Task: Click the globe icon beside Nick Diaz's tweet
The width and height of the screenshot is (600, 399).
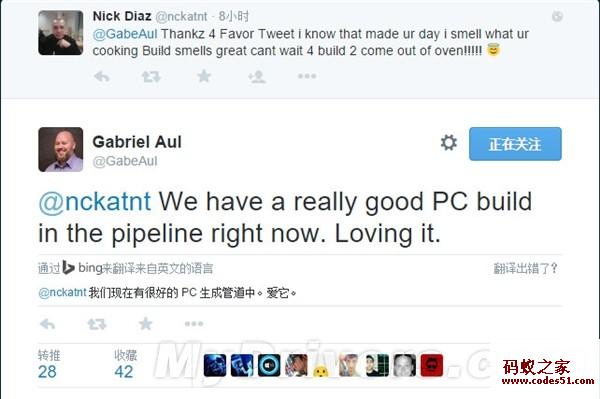Action: tap(557, 16)
